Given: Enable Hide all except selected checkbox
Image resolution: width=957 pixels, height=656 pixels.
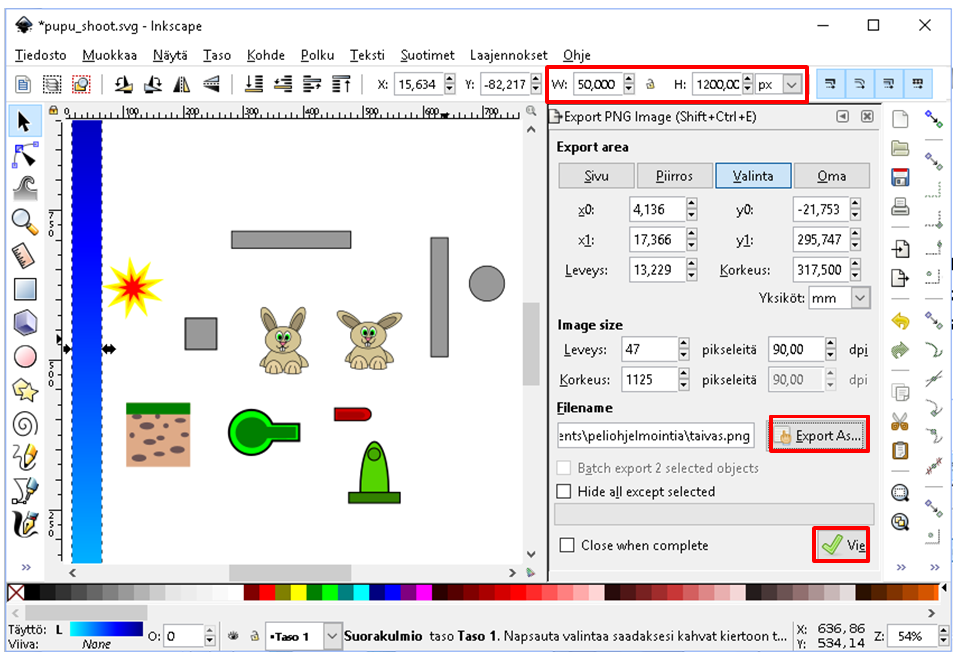Looking at the screenshot, I should pyautogui.click(x=565, y=492).
